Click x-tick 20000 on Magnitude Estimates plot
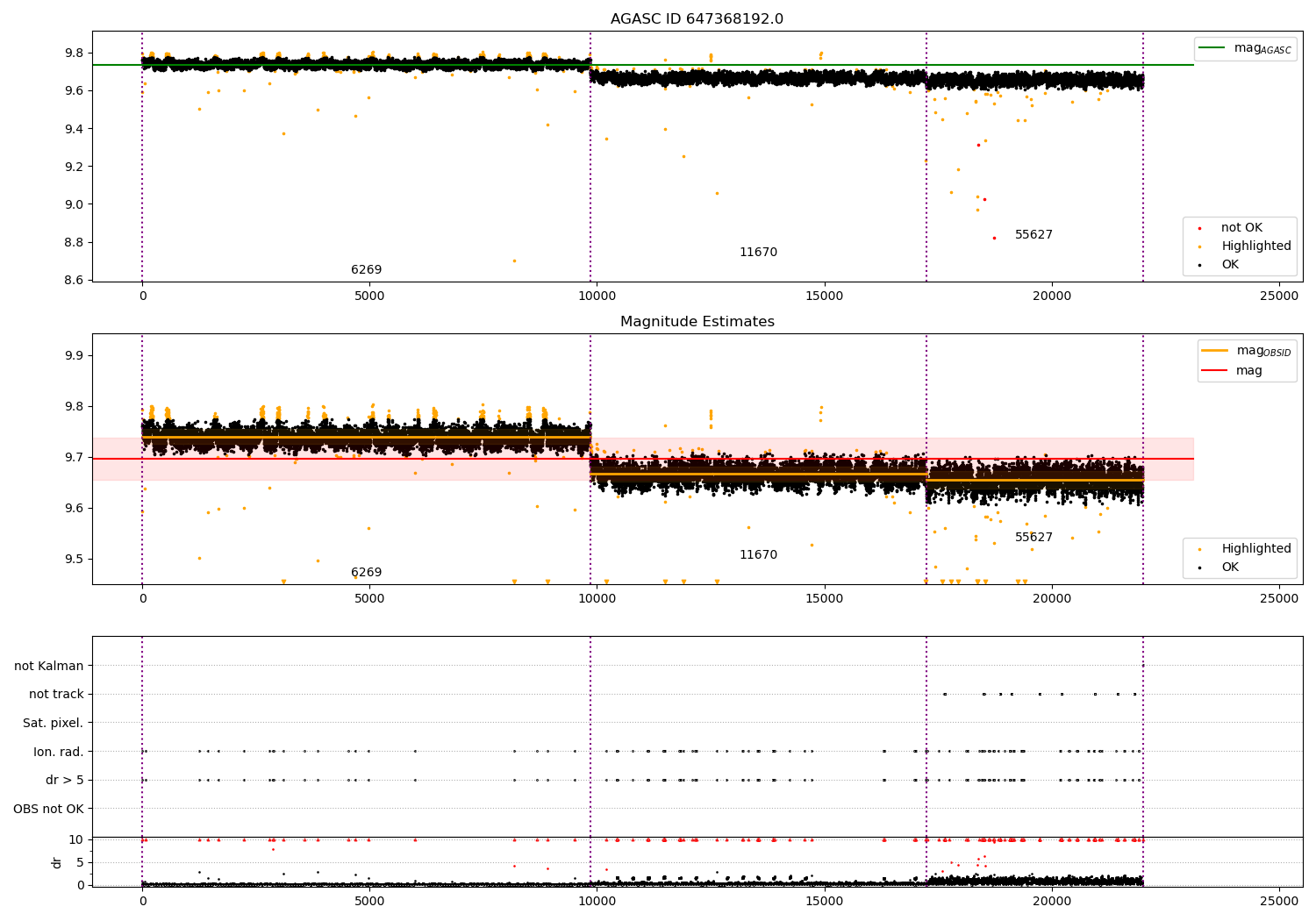The height and width of the screenshot is (921, 1316). click(x=1052, y=599)
